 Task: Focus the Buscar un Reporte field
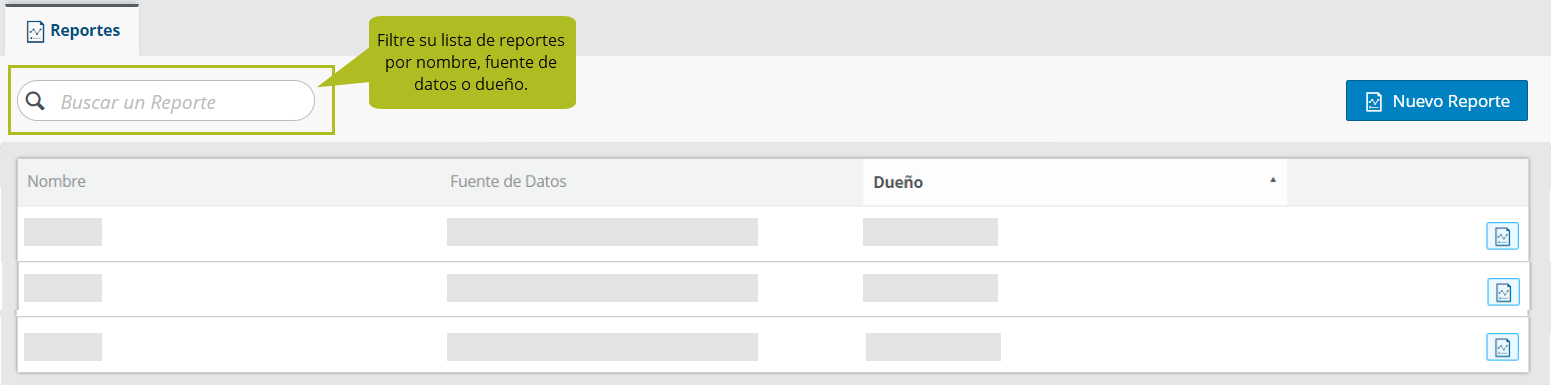point(166,101)
